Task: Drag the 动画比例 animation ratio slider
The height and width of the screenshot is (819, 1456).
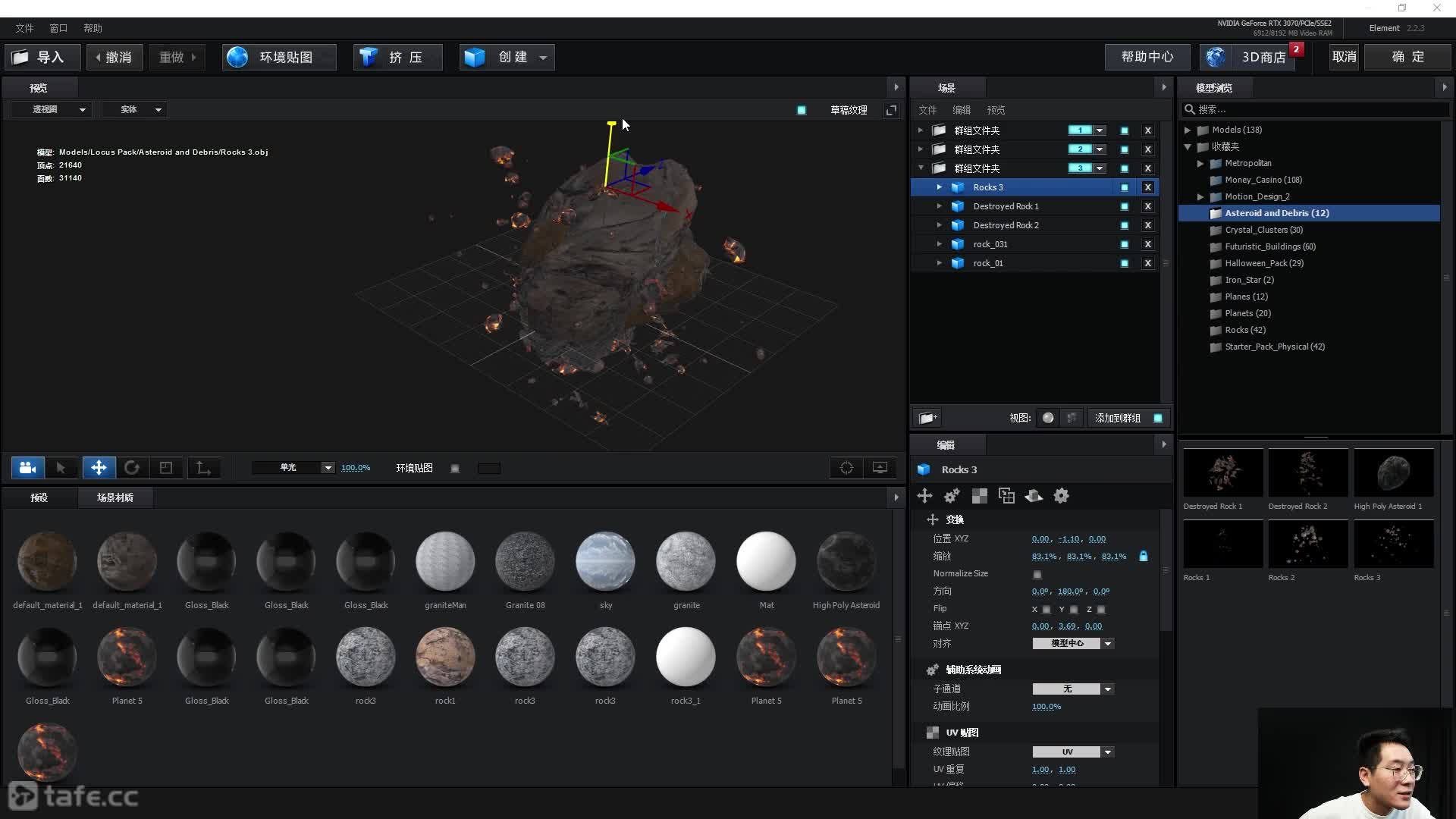Action: pos(1046,706)
